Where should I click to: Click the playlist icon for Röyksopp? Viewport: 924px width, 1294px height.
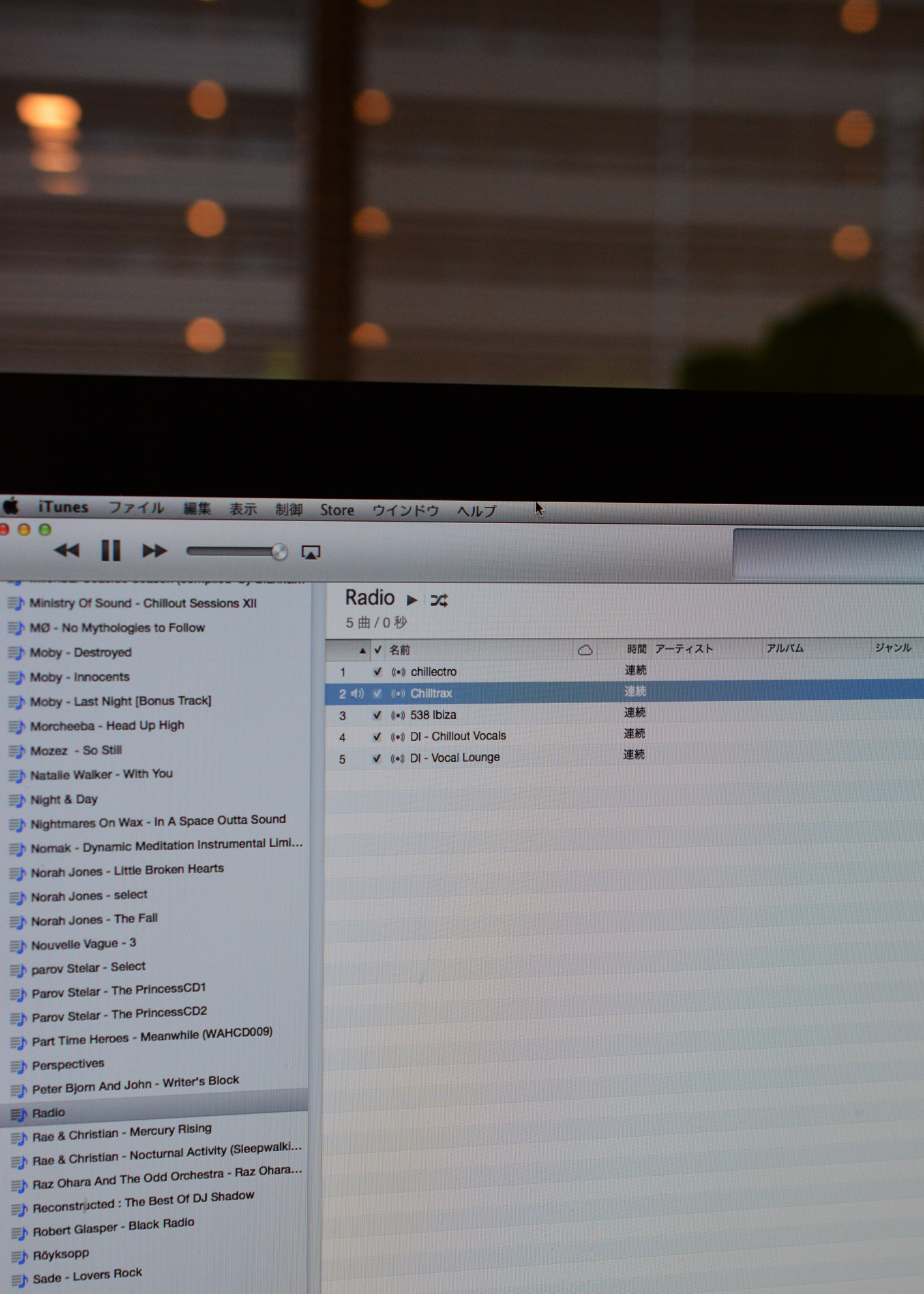[20, 1257]
